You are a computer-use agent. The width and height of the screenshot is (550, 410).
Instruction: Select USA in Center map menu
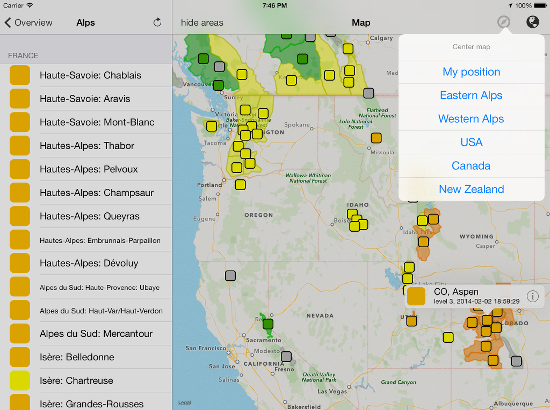[471, 142]
